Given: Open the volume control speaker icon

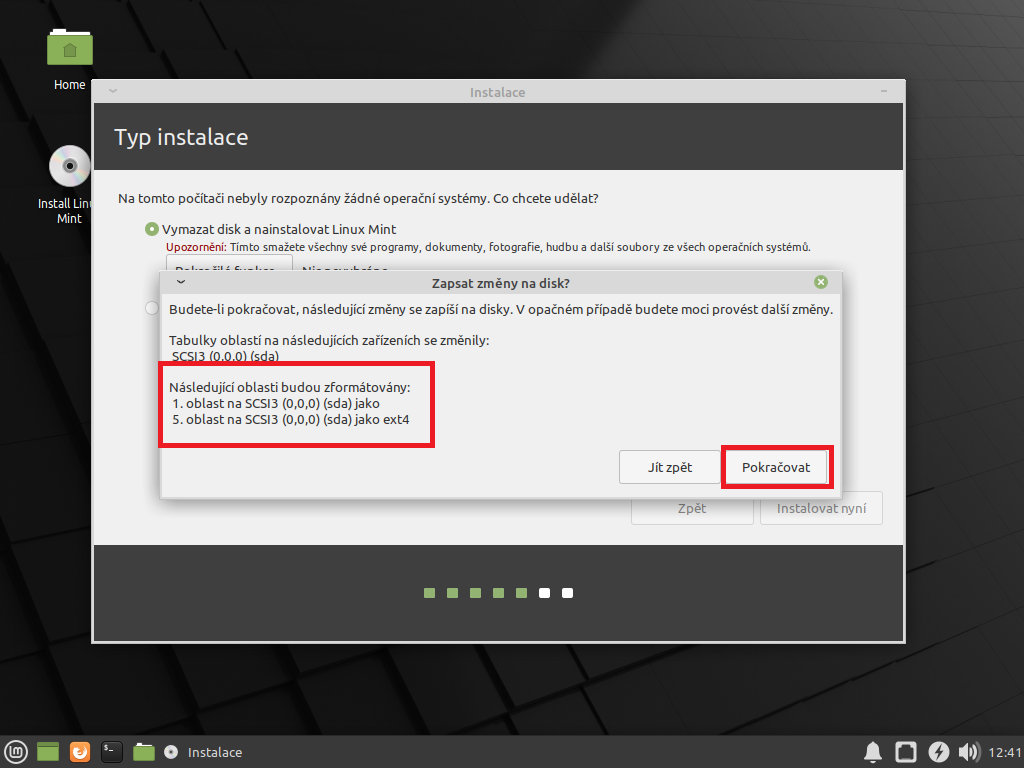Looking at the screenshot, I should pyautogui.click(x=968, y=752).
